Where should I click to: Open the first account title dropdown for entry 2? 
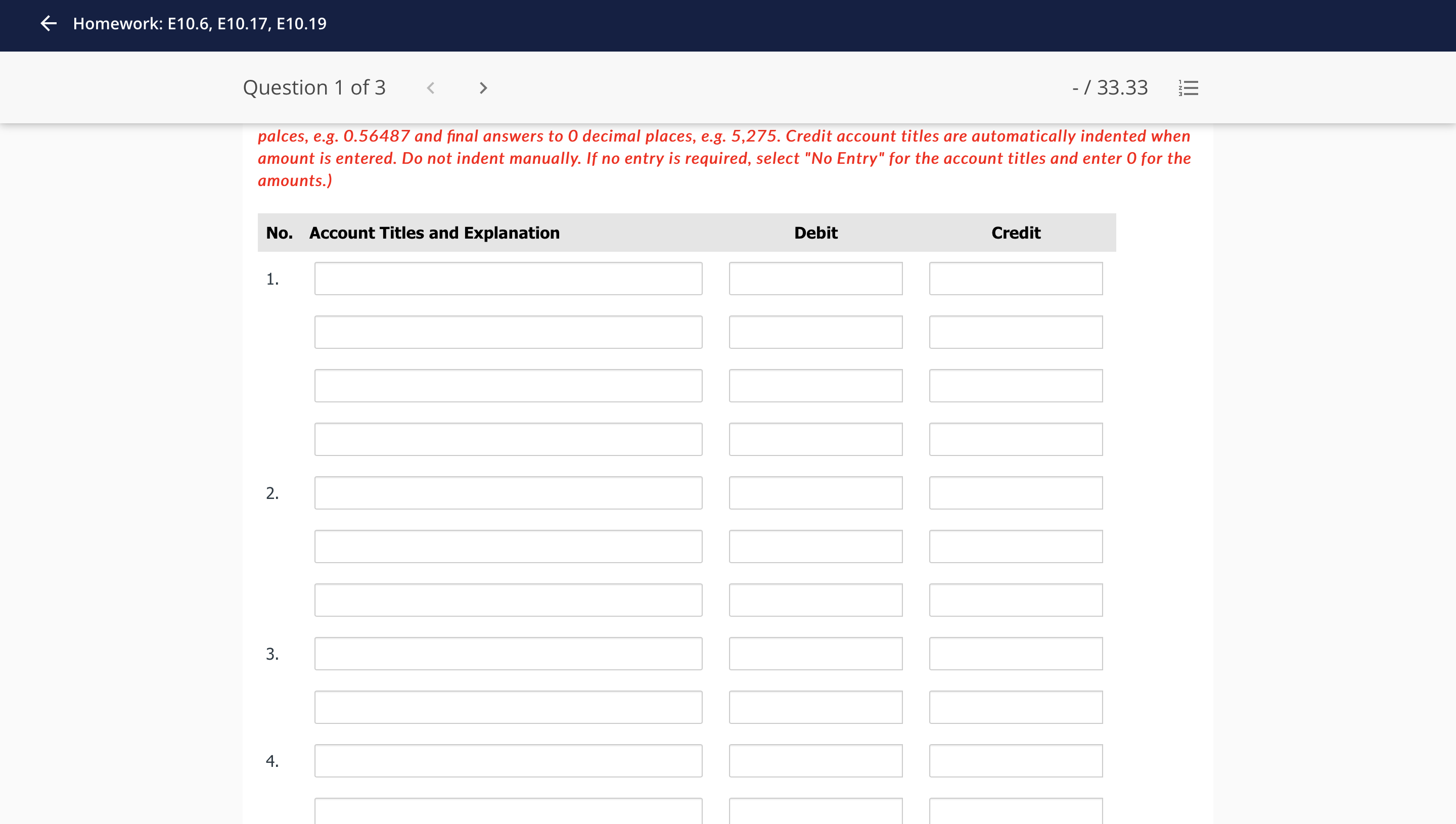pyautogui.click(x=508, y=493)
